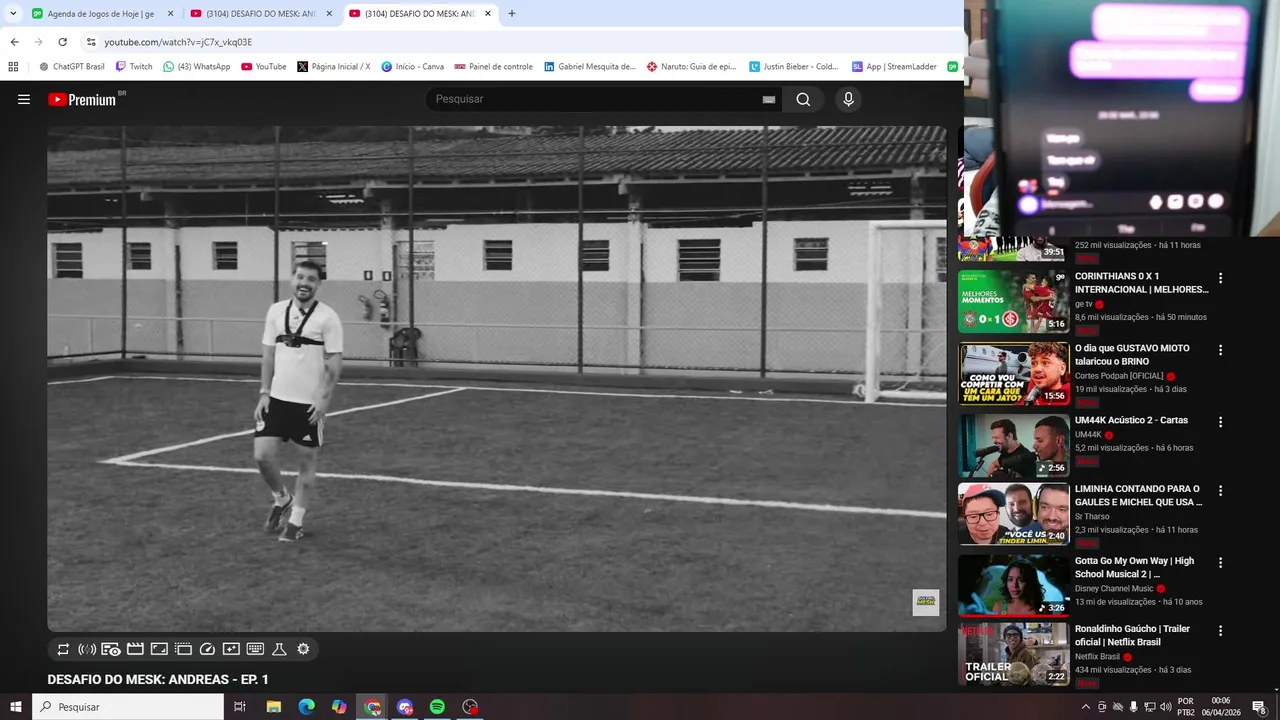Screen dimensions: 1280x720
Task: Open enhancer settings gear icon
Action: (x=303, y=649)
